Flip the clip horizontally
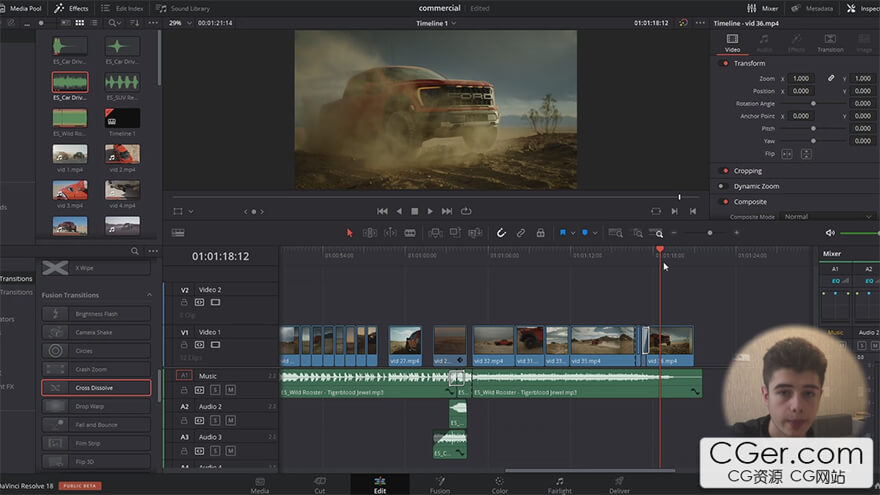 [787, 154]
